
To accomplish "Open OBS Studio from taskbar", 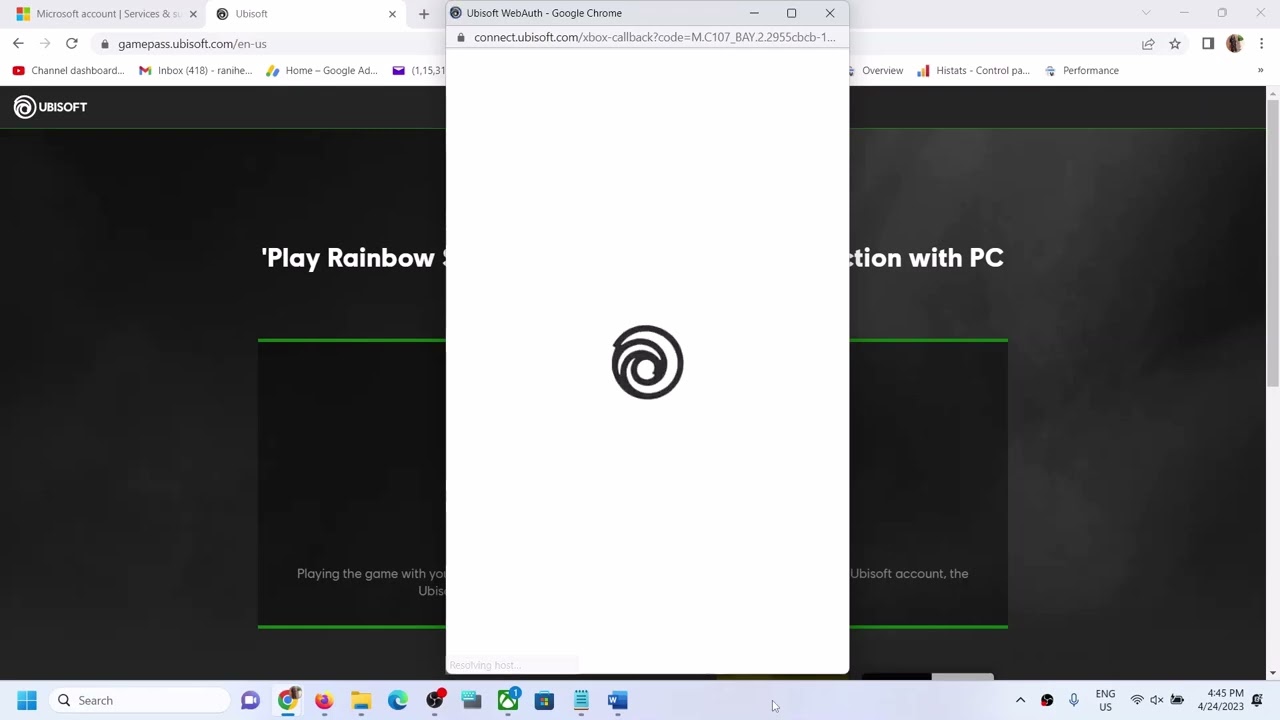I will click(435, 701).
